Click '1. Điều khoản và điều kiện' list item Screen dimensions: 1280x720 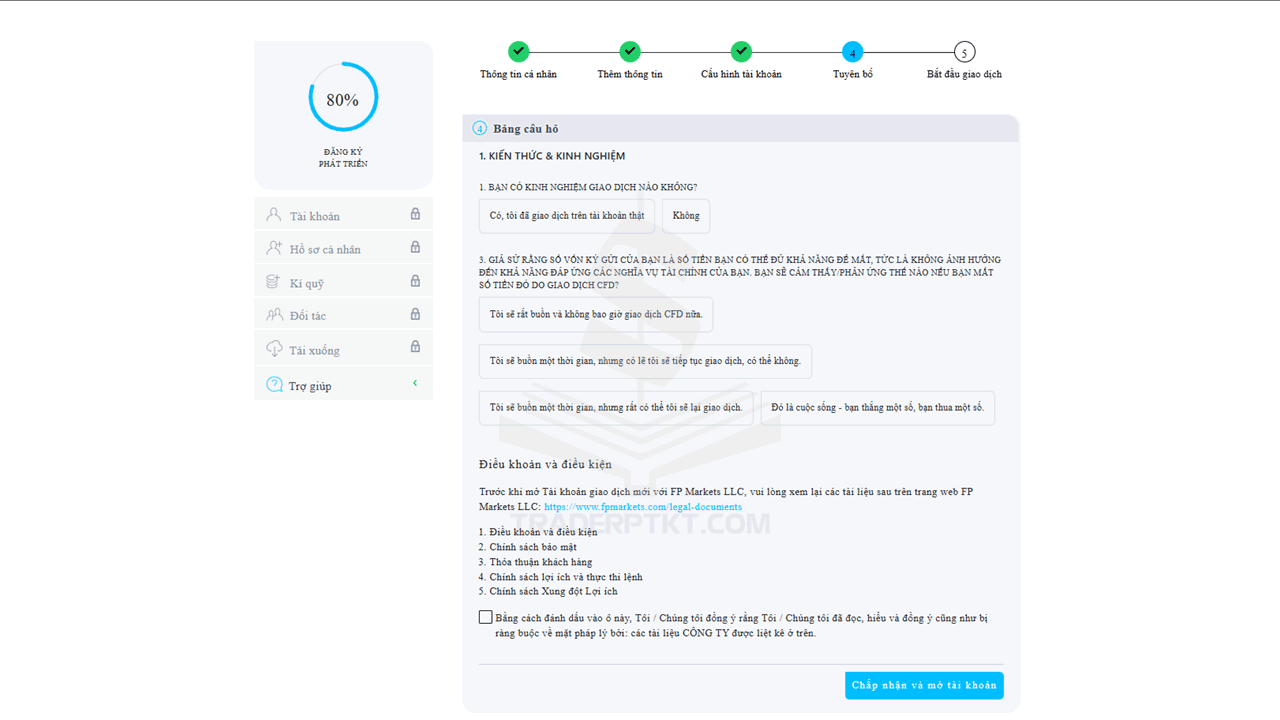[x=538, y=532]
